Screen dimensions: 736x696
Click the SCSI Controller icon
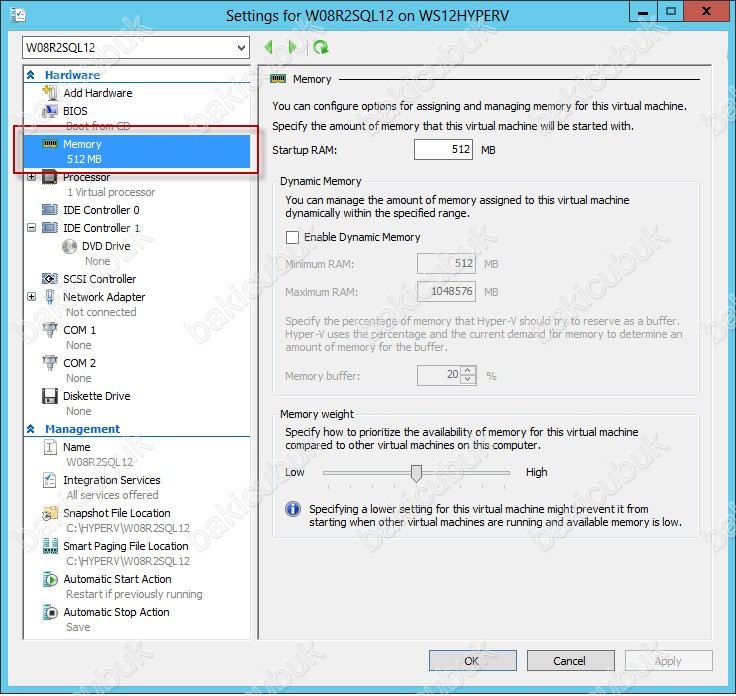pyautogui.click(x=50, y=279)
